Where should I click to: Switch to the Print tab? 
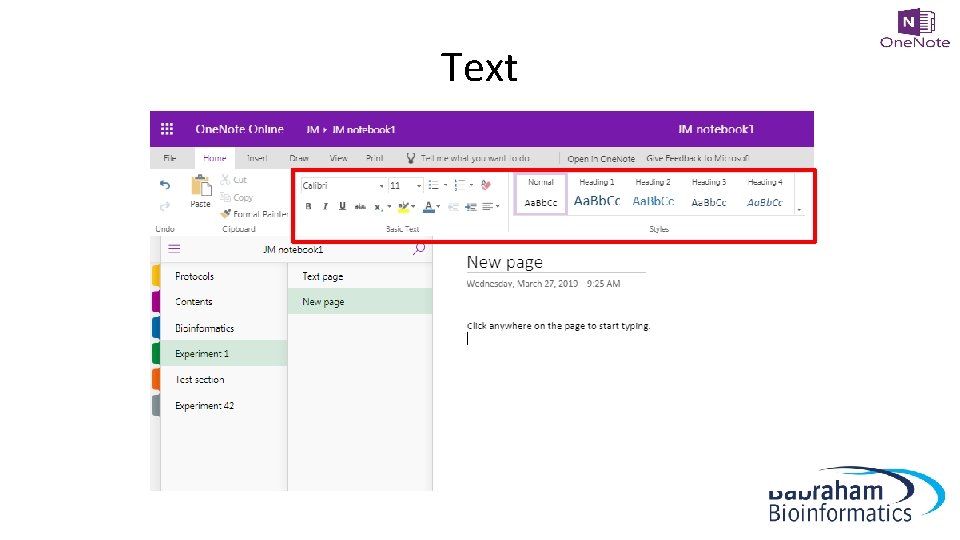(x=374, y=158)
